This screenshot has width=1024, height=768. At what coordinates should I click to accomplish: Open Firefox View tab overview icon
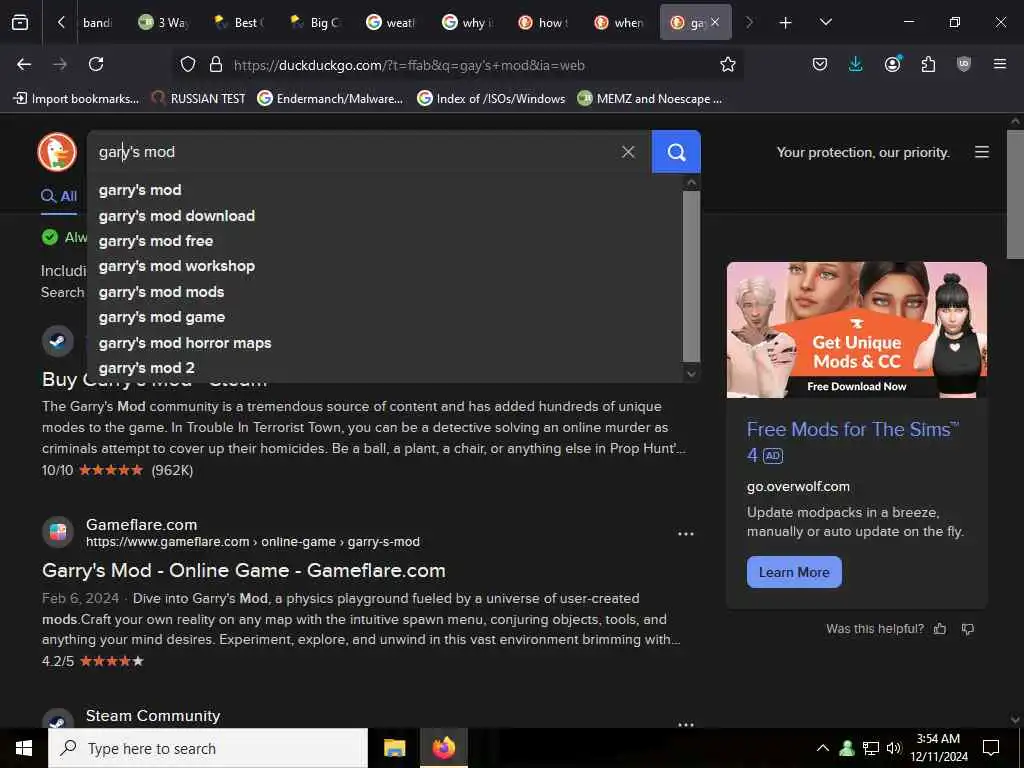click(20, 22)
